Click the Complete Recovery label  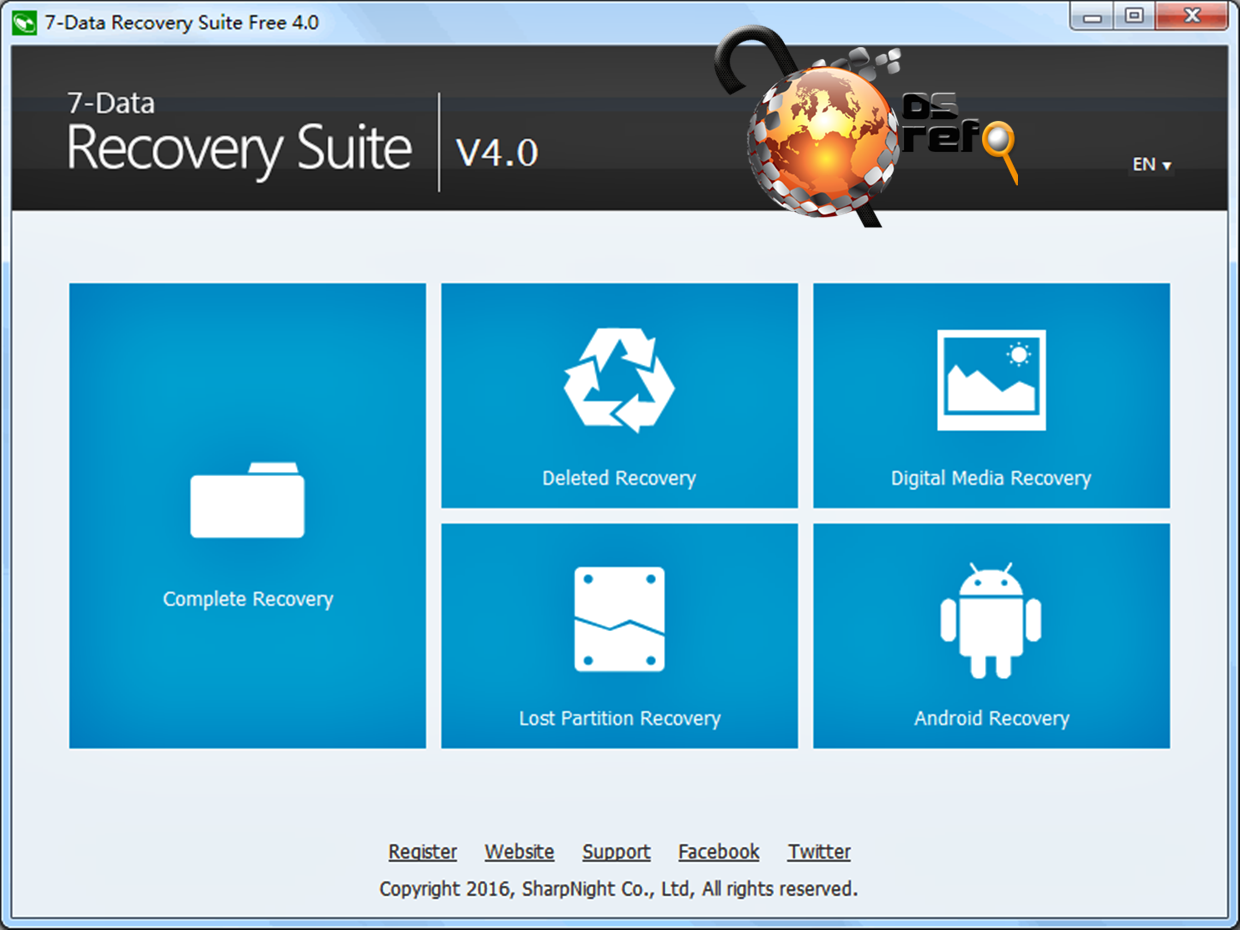(x=248, y=599)
